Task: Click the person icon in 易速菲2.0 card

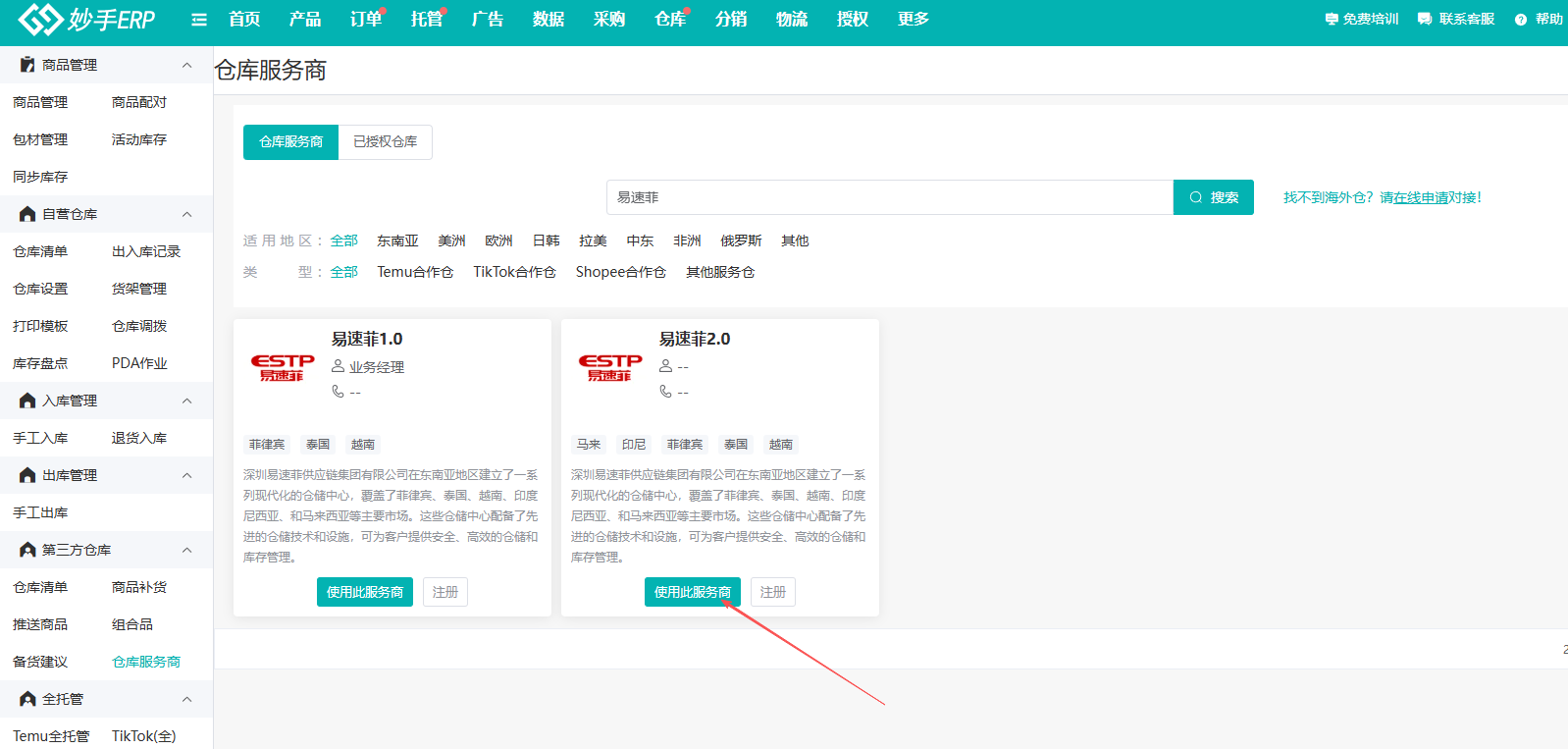Action: click(665, 366)
